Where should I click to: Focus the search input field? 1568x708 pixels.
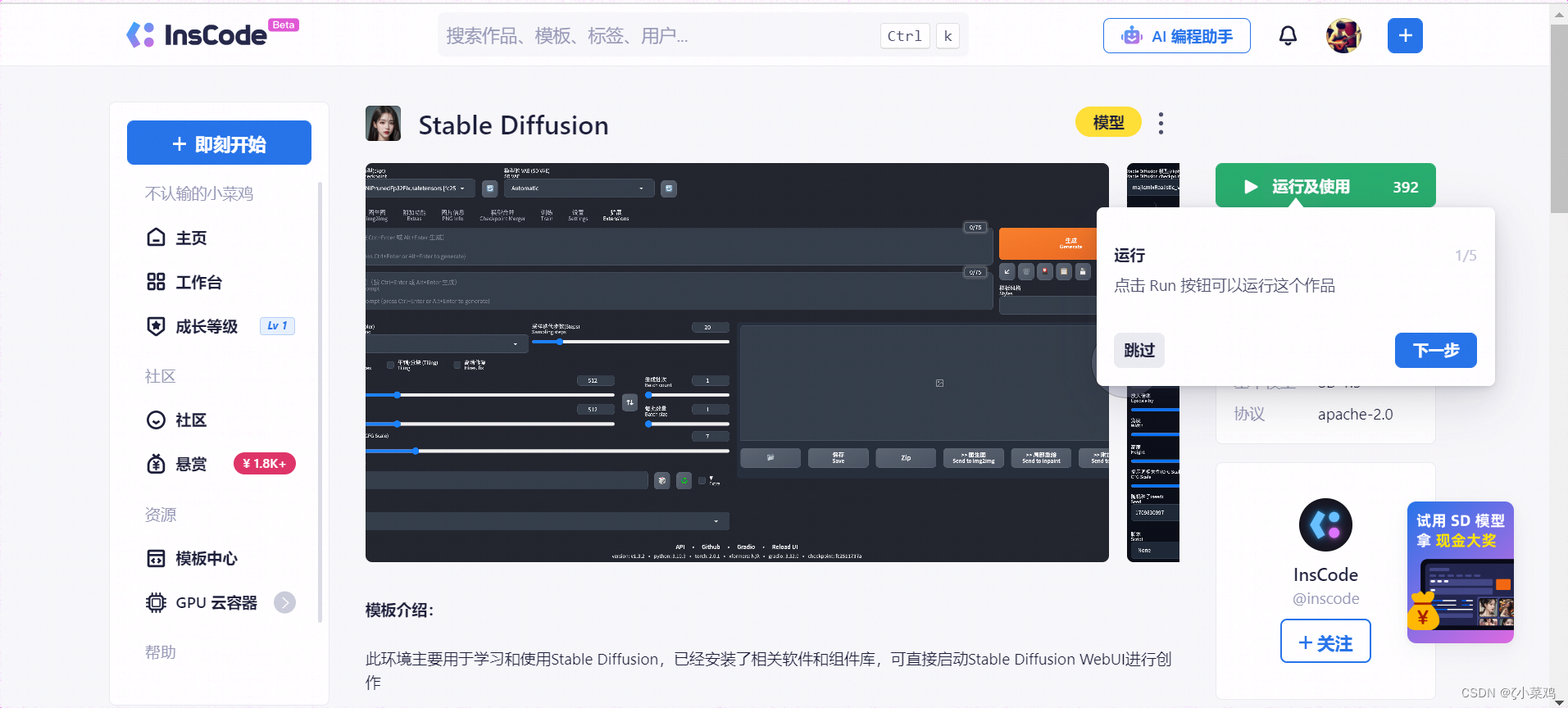pyautogui.click(x=702, y=35)
